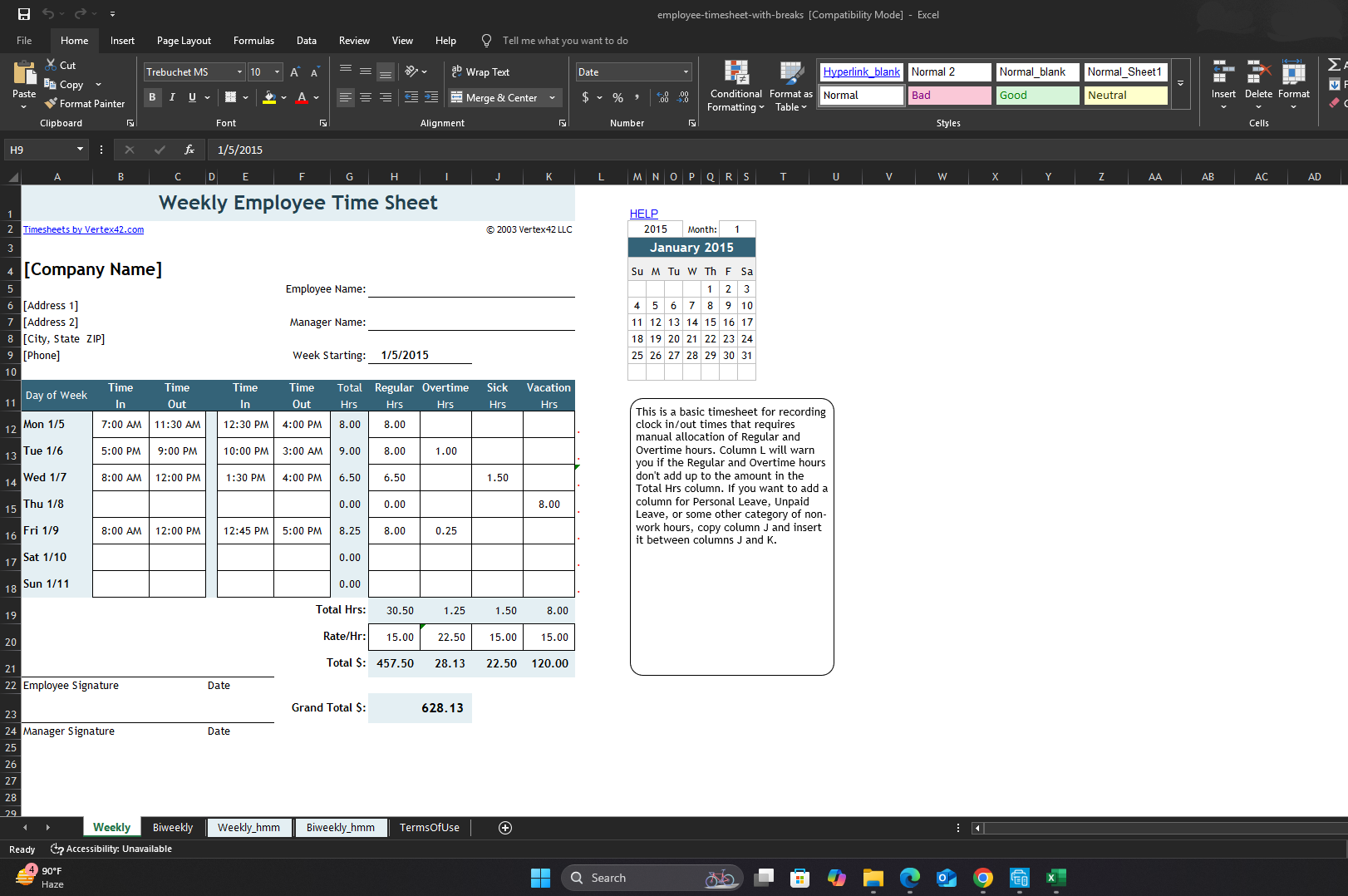The image size is (1348, 896).
Task: Toggle underline formatting
Action: coord(190,97)
